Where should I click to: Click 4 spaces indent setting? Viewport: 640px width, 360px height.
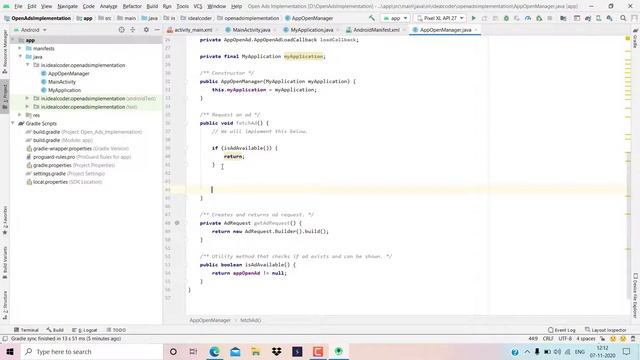point(586,339)
